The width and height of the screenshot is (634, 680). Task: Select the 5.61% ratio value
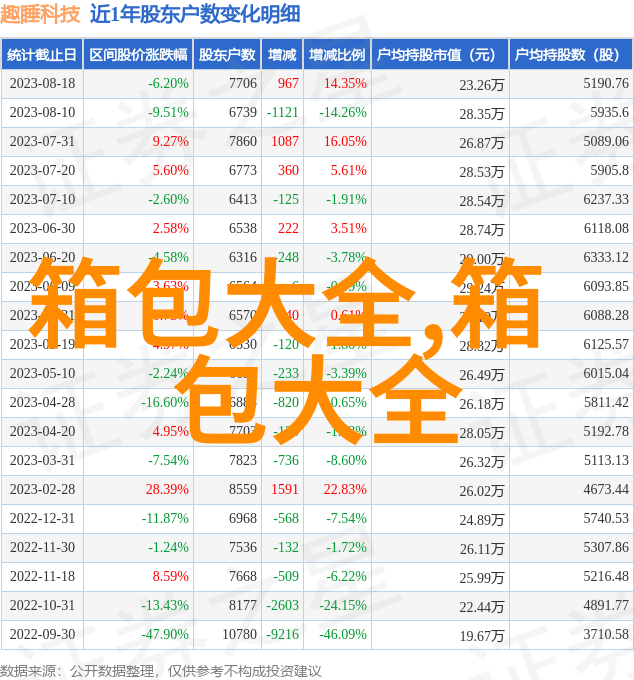click(x=349, y=170)
